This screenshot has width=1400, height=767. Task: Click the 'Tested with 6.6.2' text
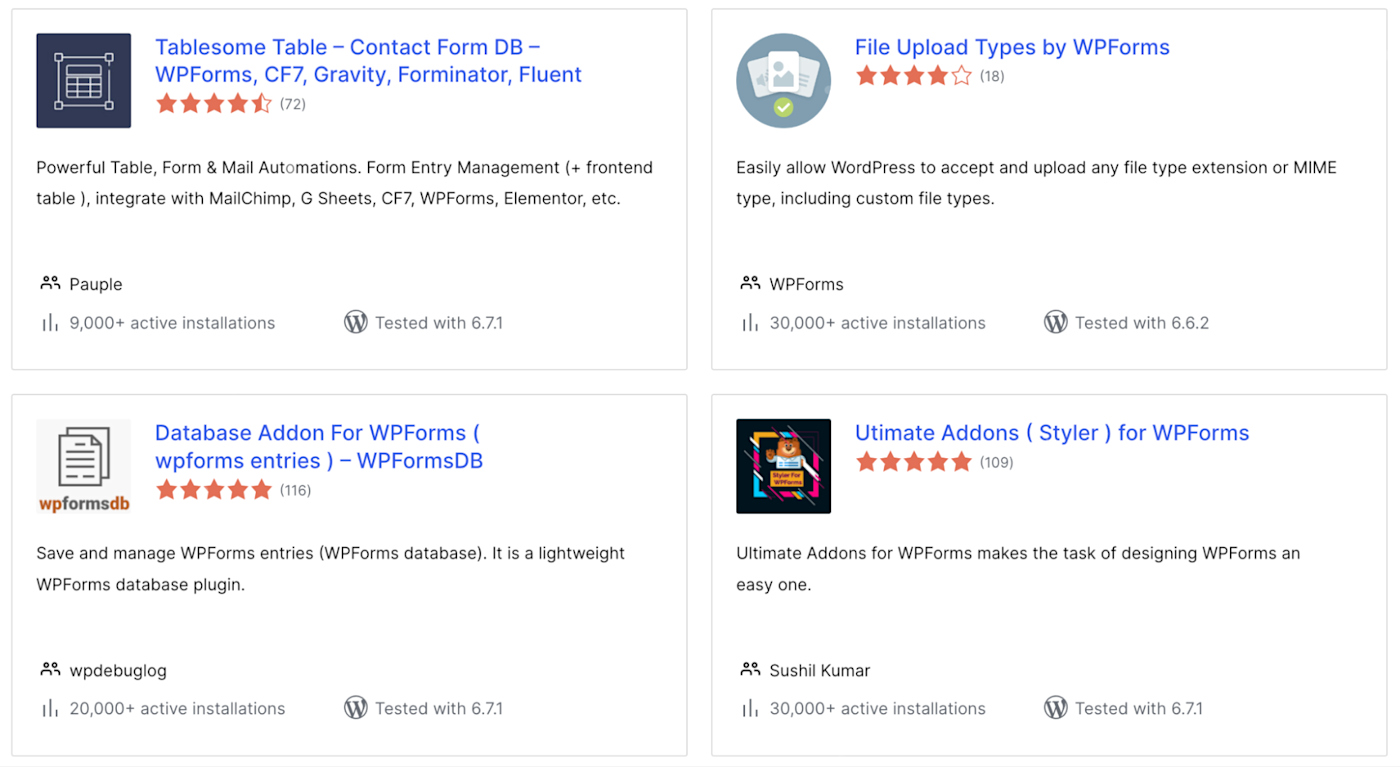coord(1142,323)
